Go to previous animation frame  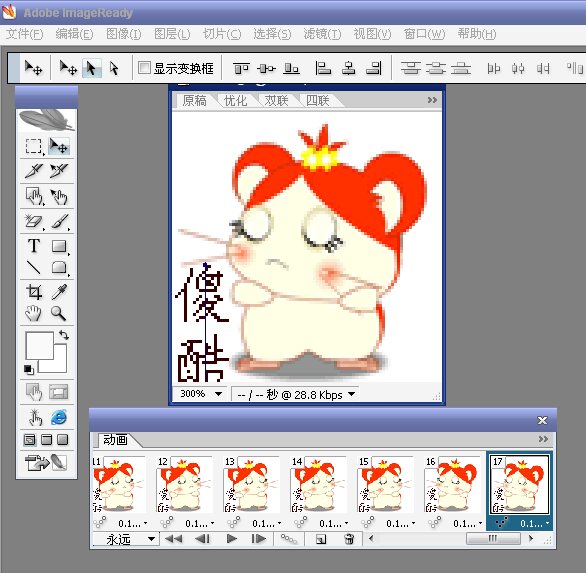coord(203,539)
